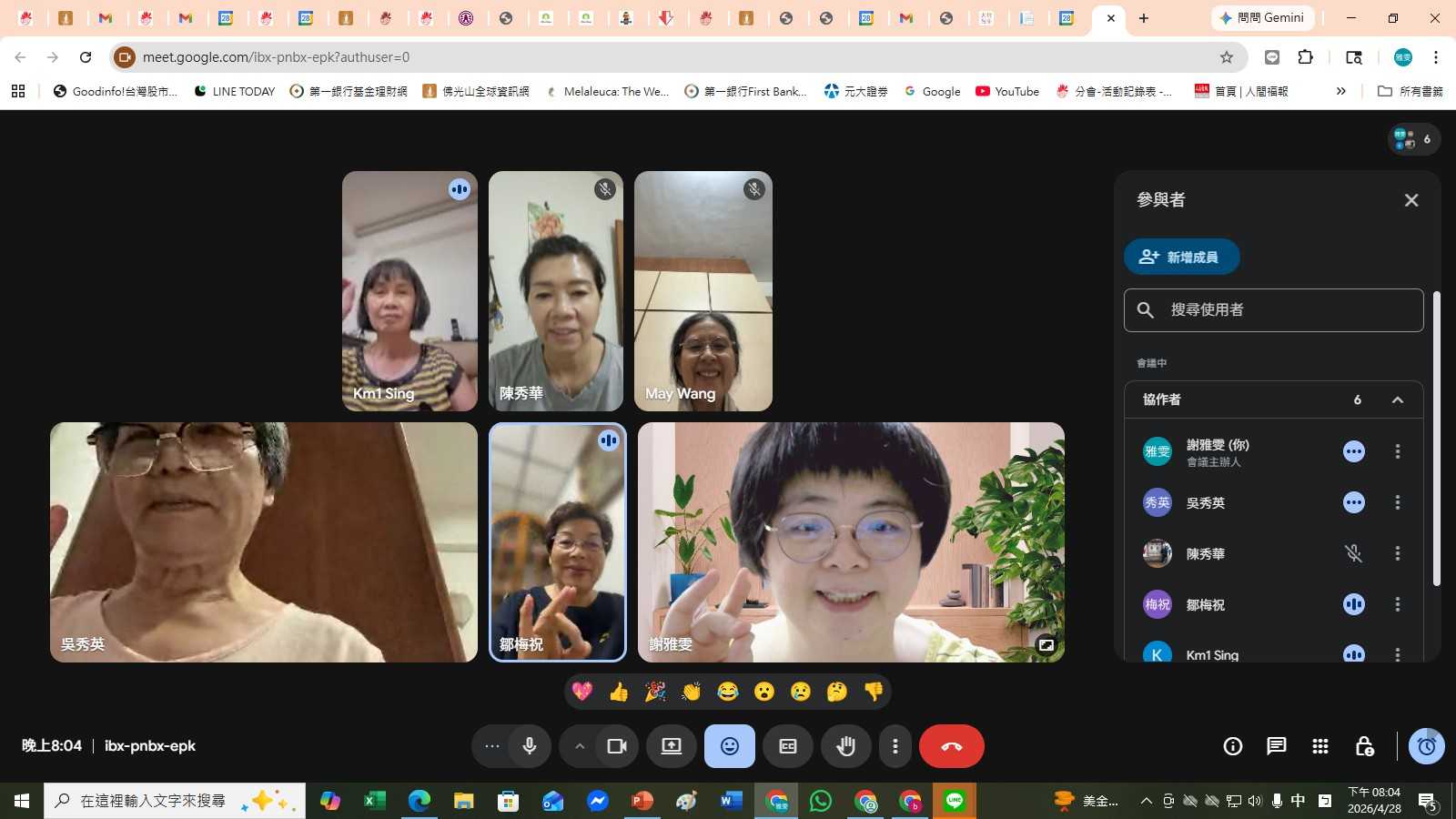Toggle the camera on or off
1456x819 pixels.
click(617, 746)
